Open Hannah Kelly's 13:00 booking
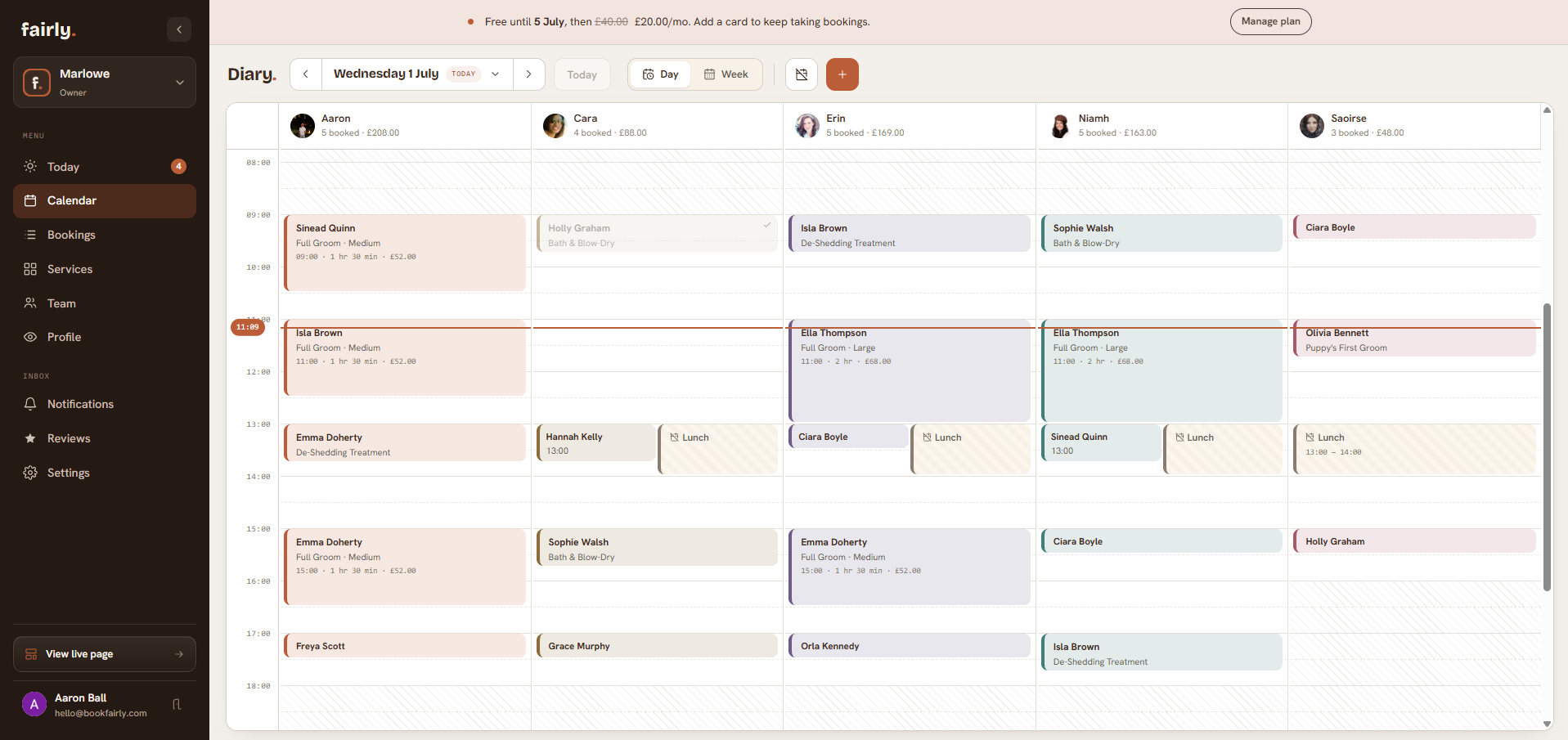 point(595,442)
